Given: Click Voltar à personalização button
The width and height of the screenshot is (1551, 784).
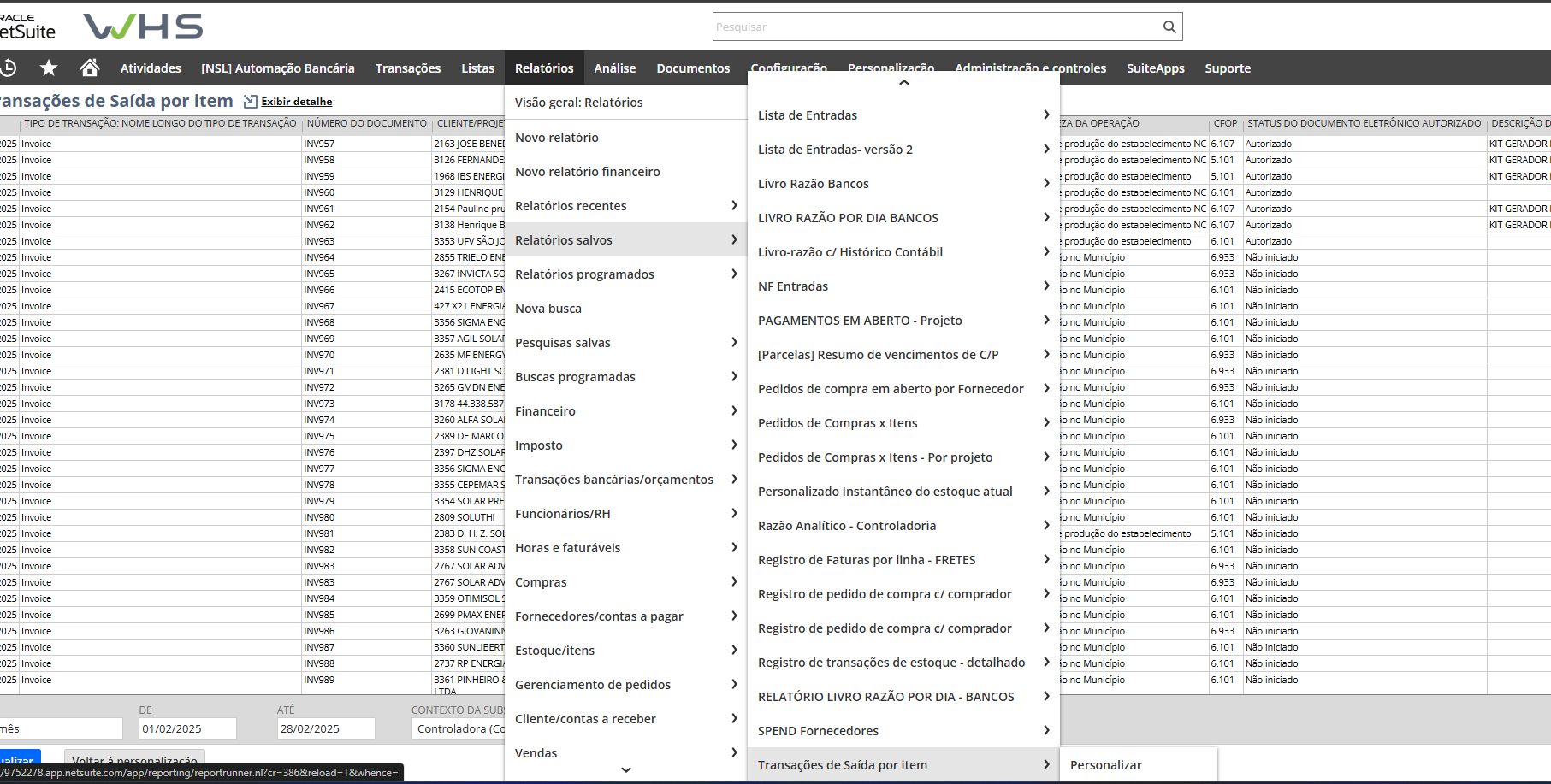Looking at the screenshot, I should [134, 760].
